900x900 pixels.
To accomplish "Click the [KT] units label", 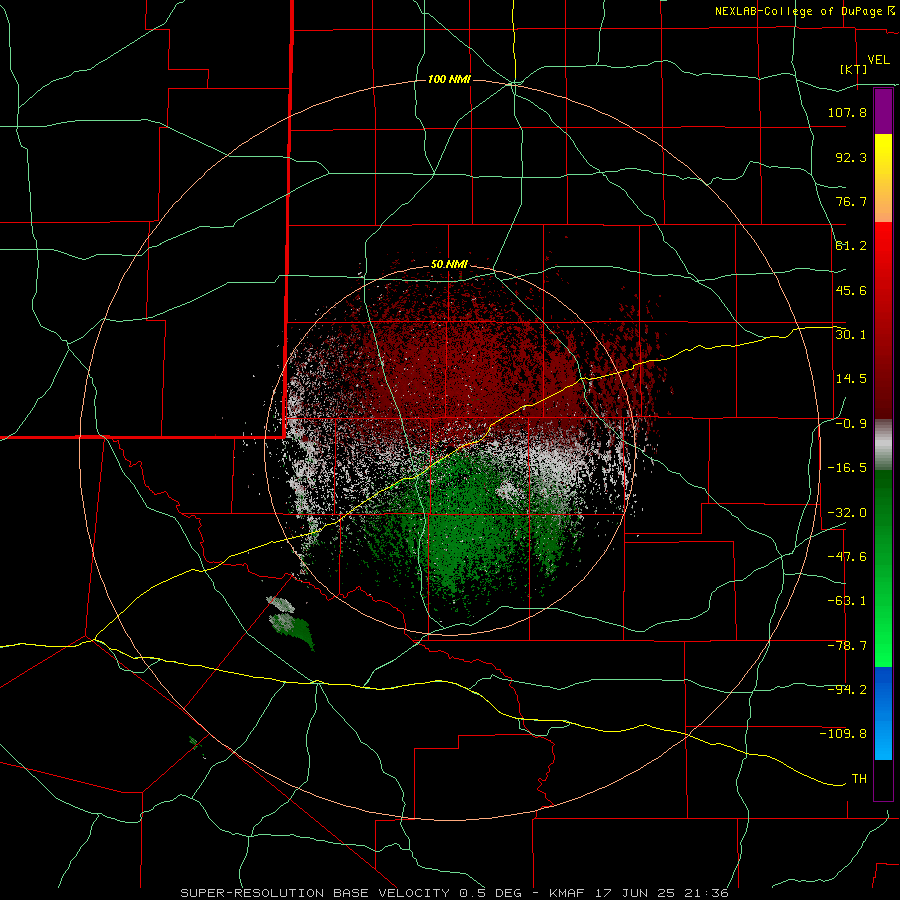I will 854,69.
